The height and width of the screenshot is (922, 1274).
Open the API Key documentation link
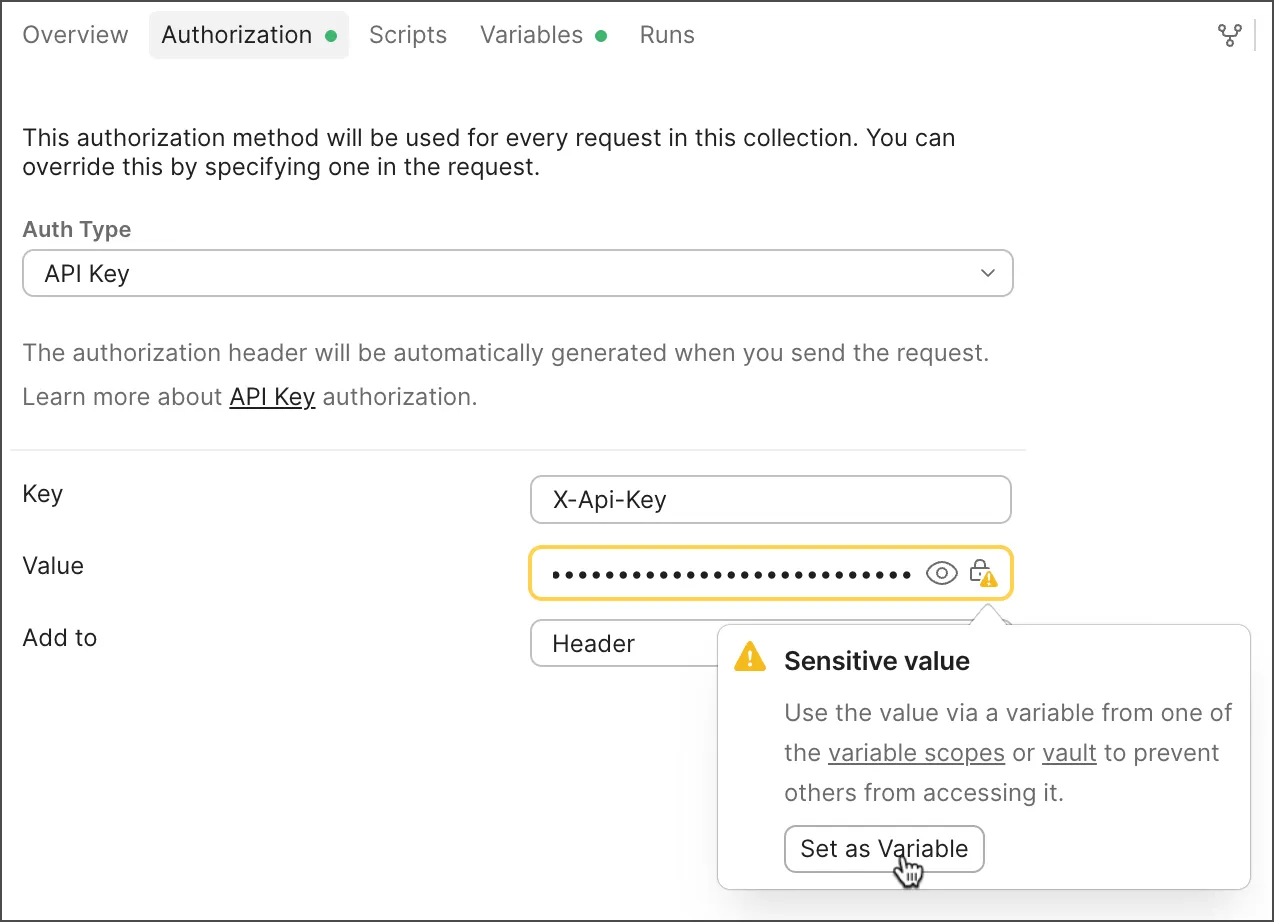click(272, 397)
